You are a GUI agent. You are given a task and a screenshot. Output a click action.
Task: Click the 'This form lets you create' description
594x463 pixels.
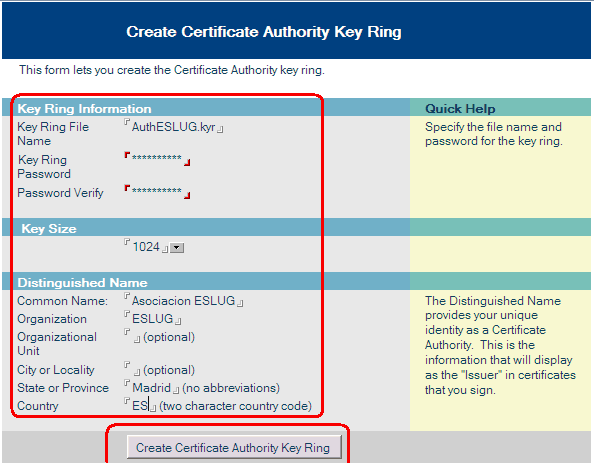(x=172, y=70)
